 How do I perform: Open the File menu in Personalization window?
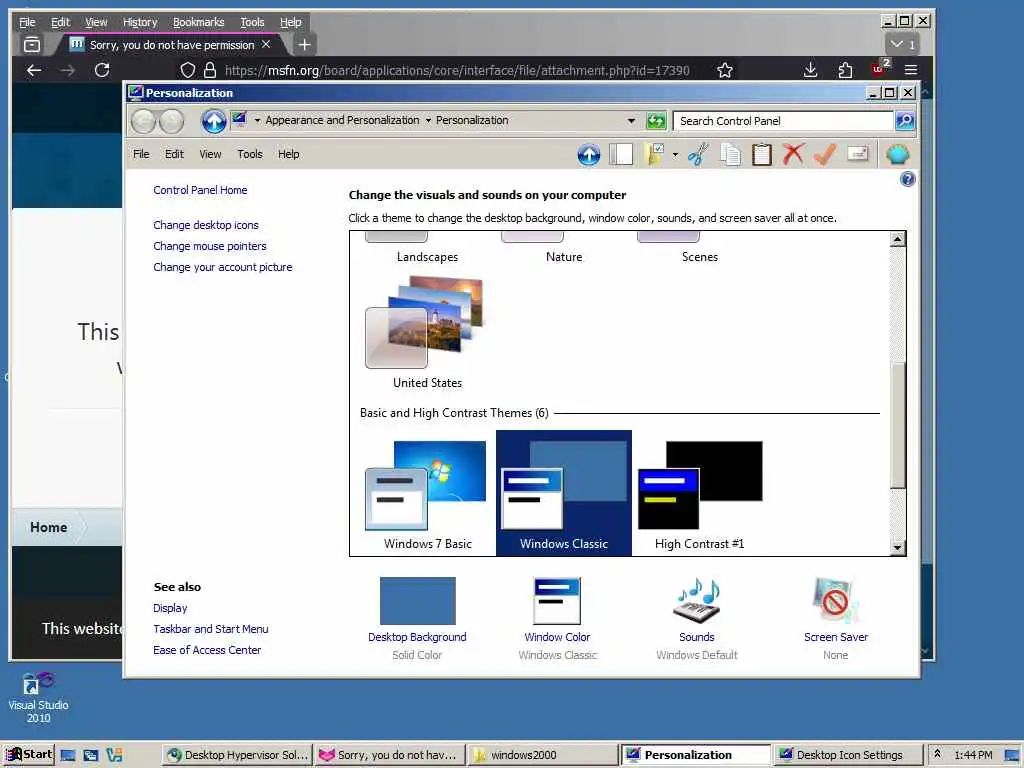tap(141, 154)
